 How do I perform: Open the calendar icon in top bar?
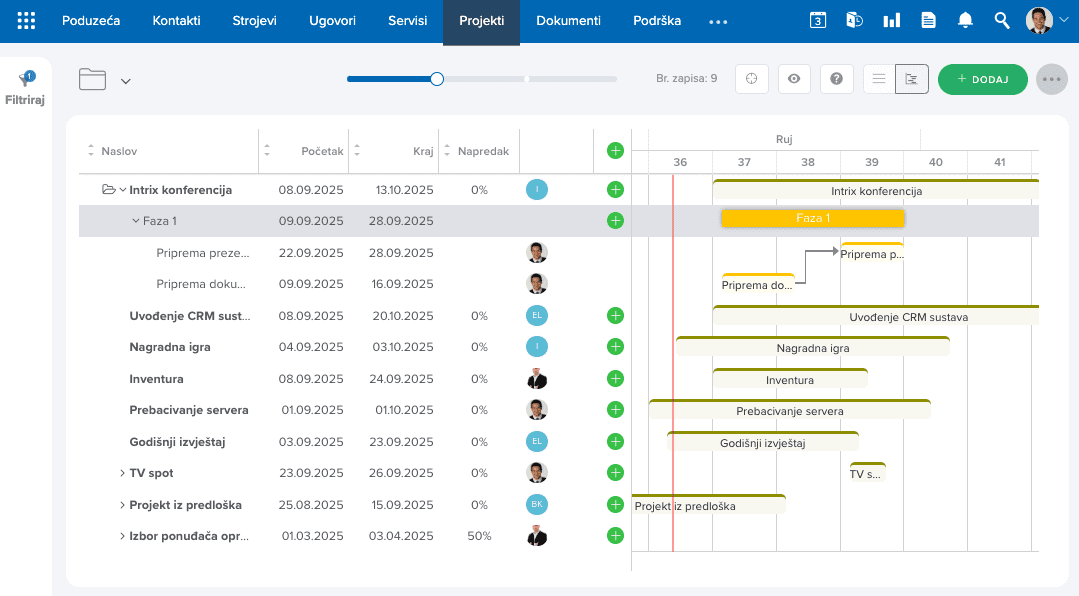(818, 21)
